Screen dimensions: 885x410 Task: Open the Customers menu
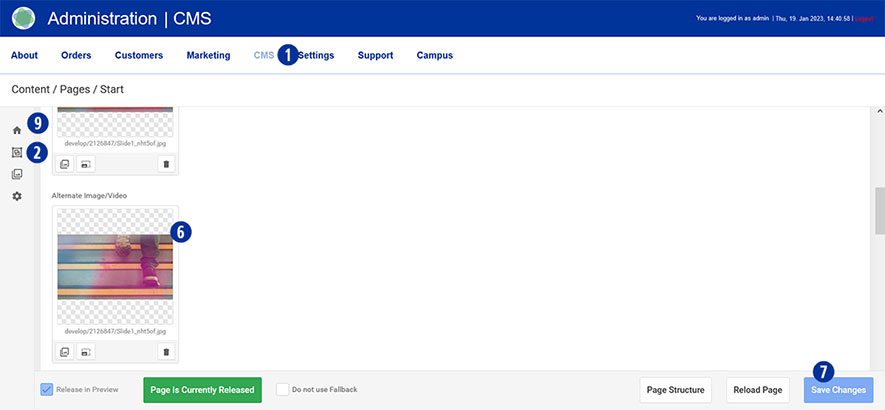[138, 56]
